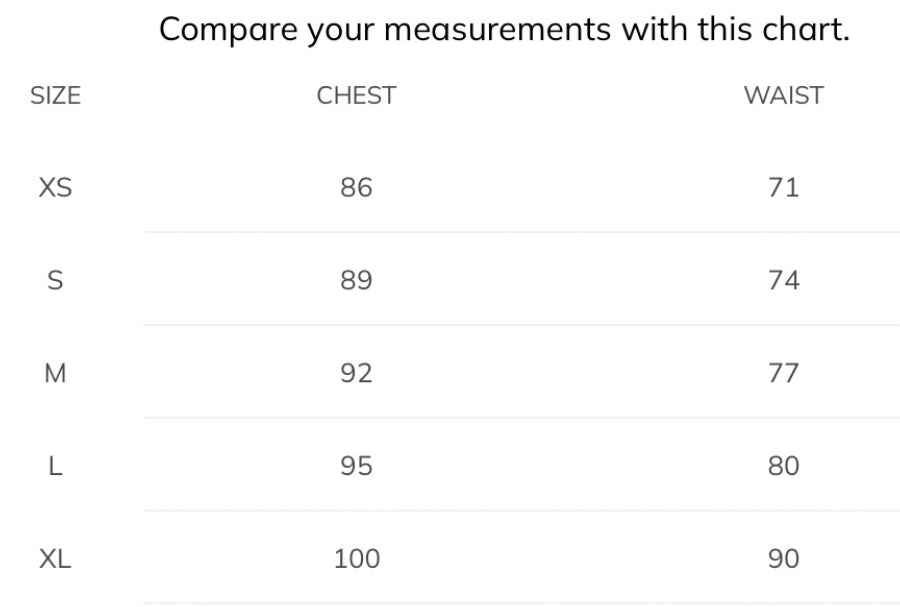Click the SIZE column header
This screenshot has width=900, height=607.
[55, 95]
